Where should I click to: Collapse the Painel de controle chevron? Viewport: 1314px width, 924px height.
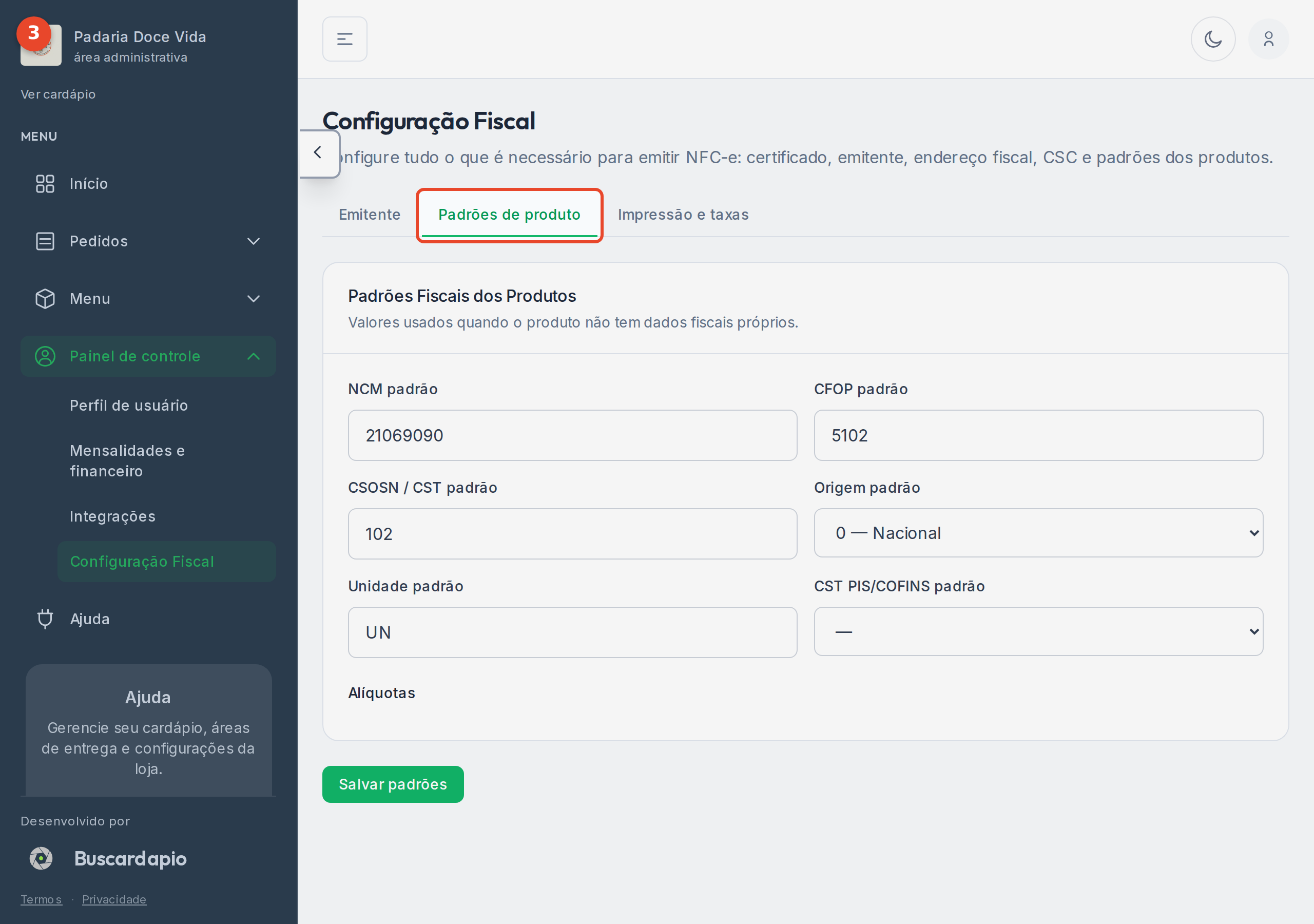click(253, 356)
